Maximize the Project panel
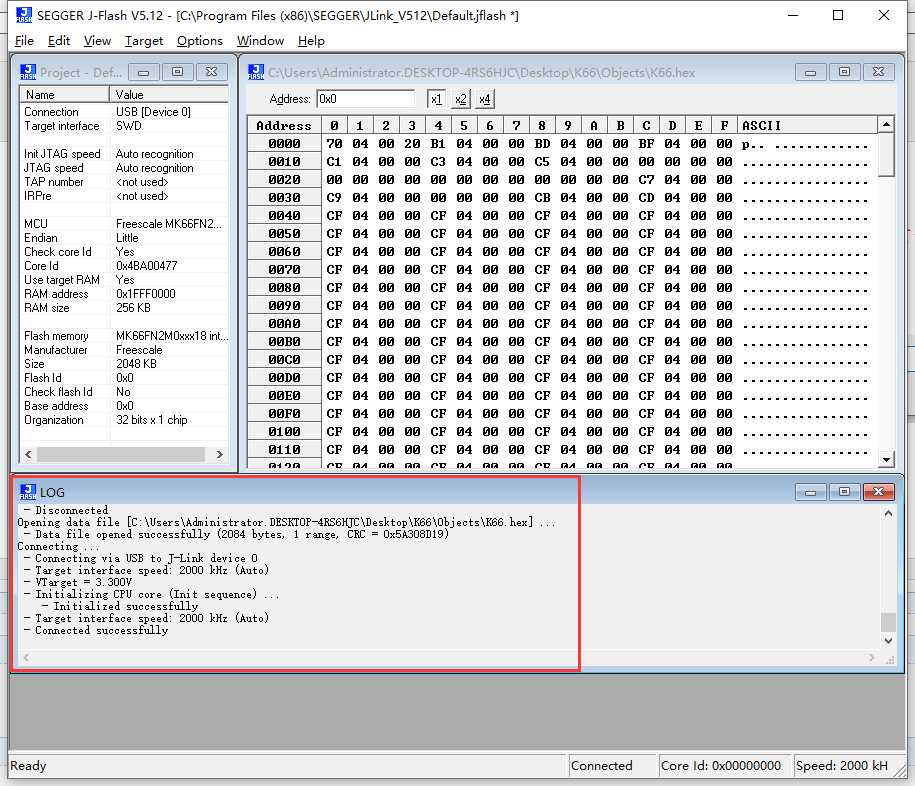The image size is (915, 786). pyautogui.click(x=177, y=72)
